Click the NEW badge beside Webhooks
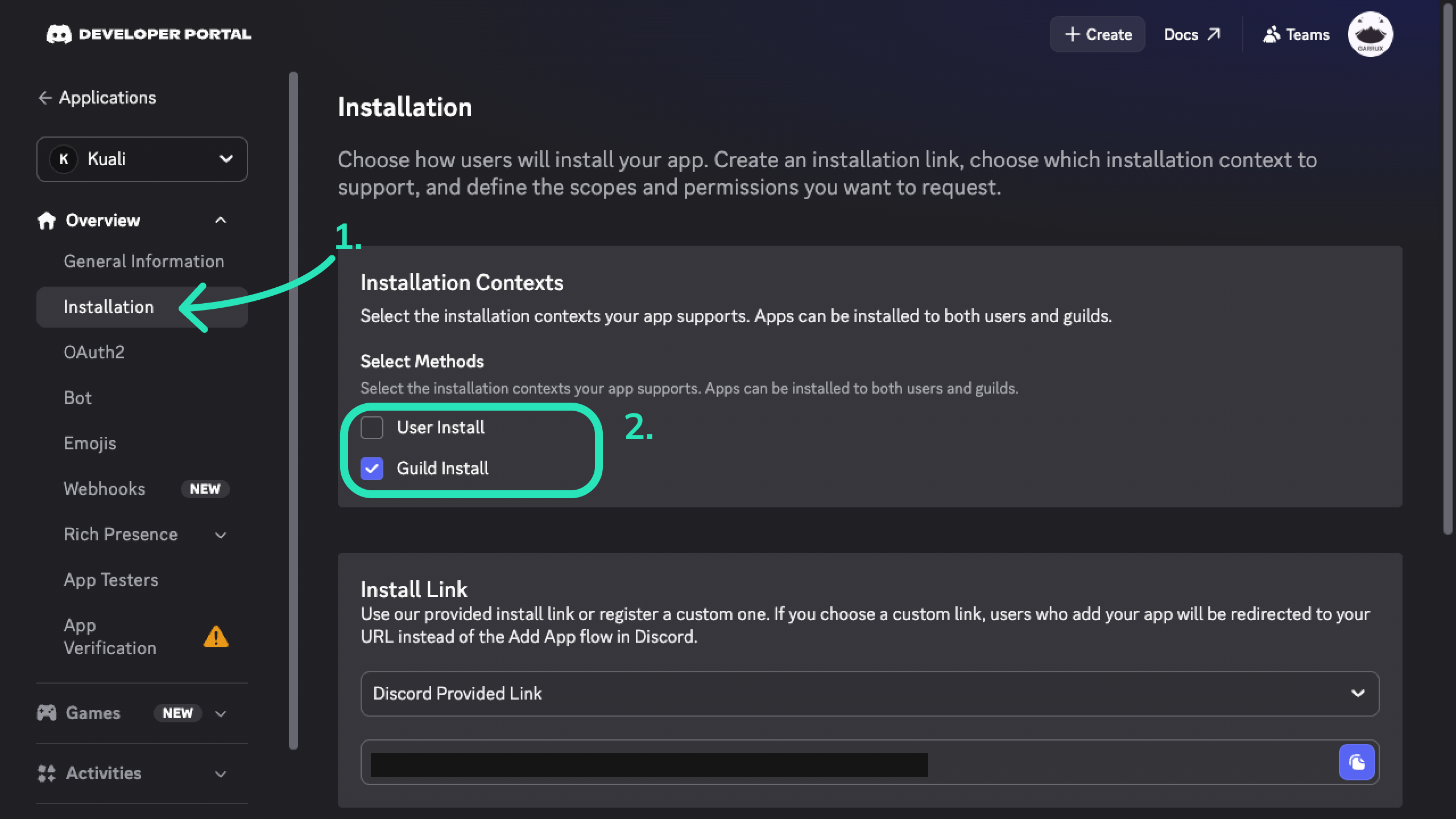This screenshot has height=819, width=1456. coord(205,489)
